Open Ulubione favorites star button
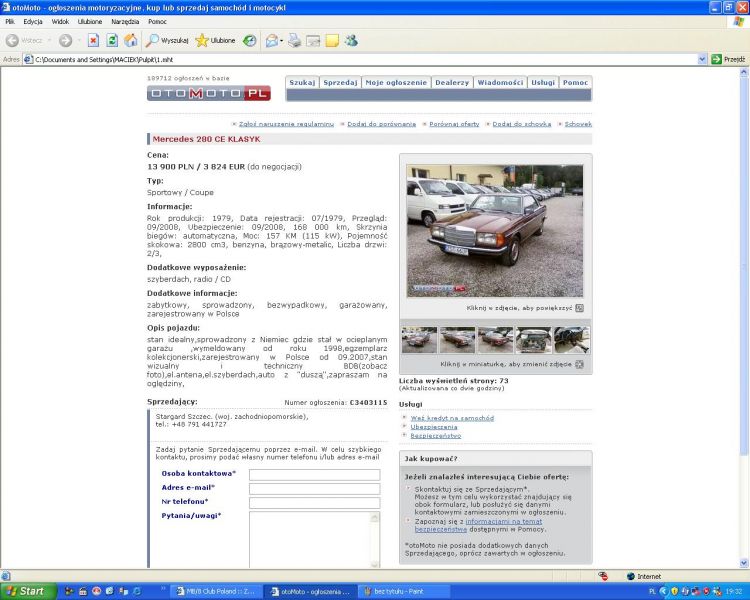Viewport: 750px width, 600px height. click(215, 41)
